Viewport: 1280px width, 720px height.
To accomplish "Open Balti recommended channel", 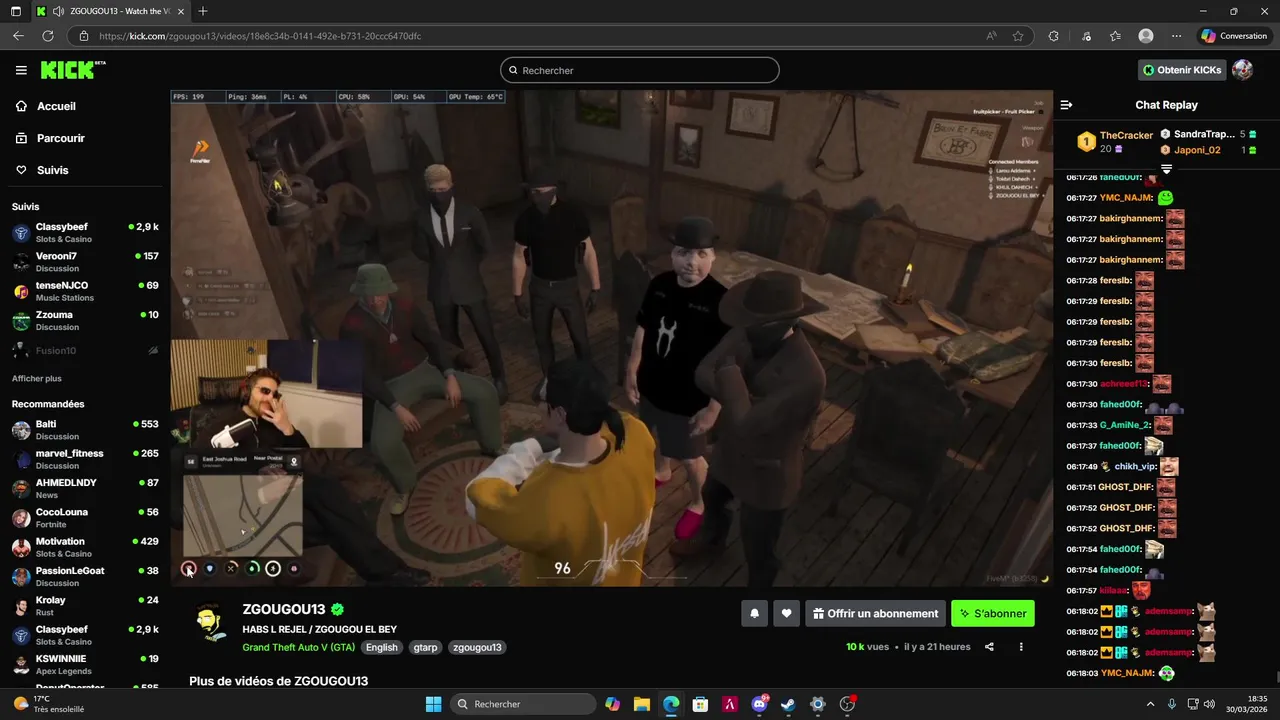I will point(85,430).
